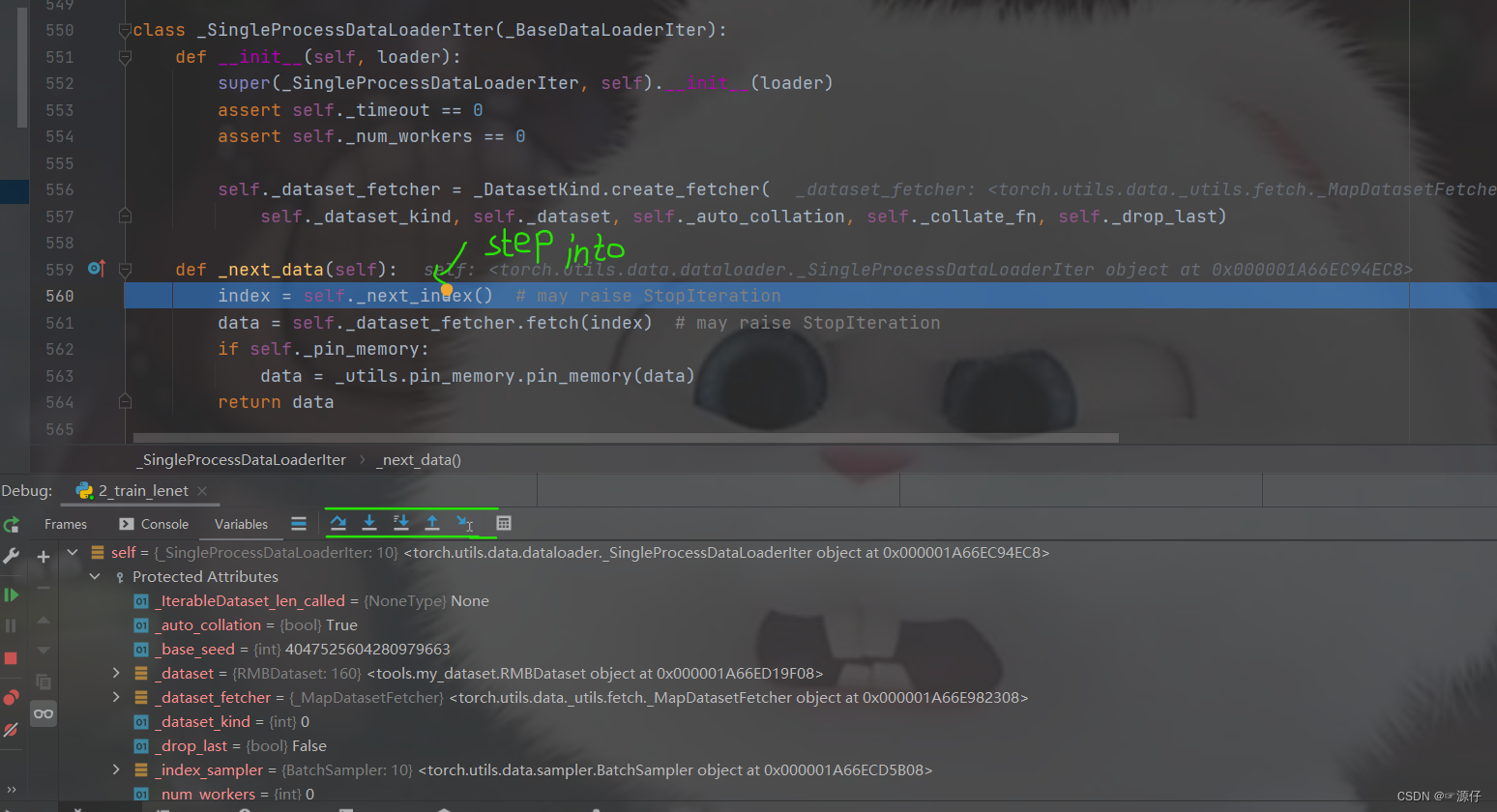Select the 2_train_lenet debug tab

[x=142, y=490]
